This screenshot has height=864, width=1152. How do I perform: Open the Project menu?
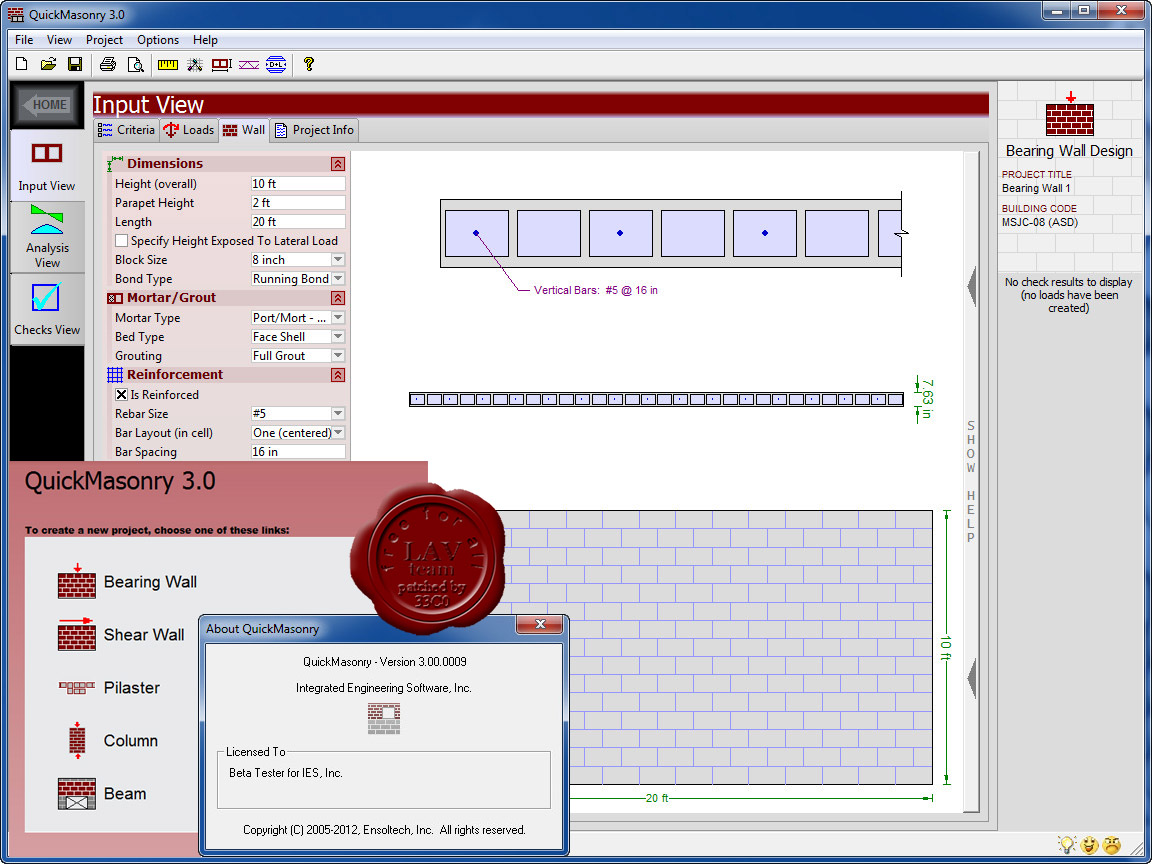pyautogui.click(x=104, y=40)
